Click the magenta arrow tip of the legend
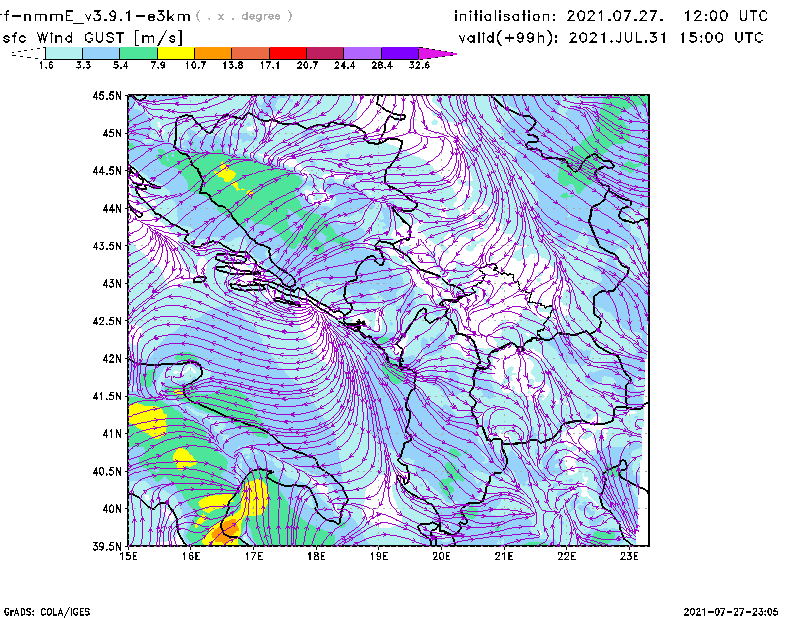This screenshot has width=800, height=618. coord(437,53)
